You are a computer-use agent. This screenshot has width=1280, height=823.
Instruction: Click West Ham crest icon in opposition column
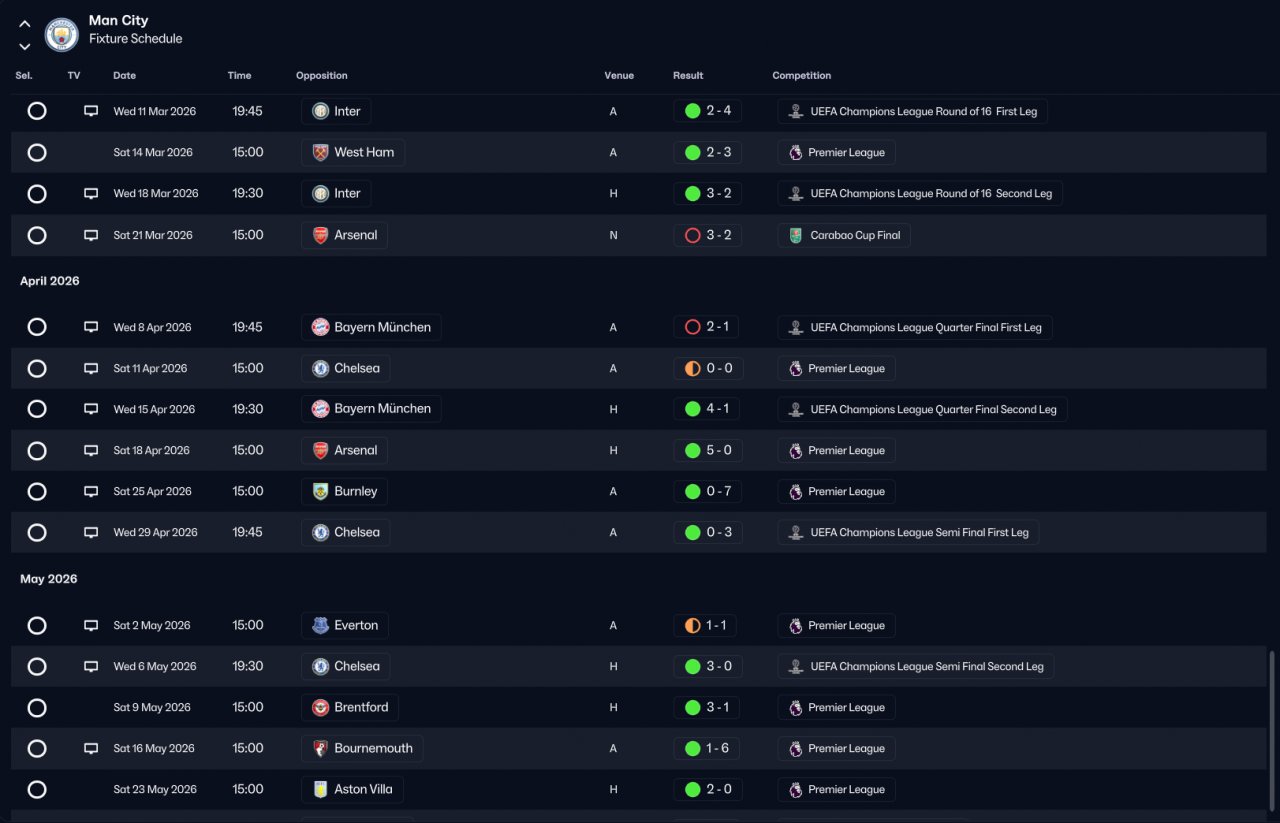pos(320,152)
